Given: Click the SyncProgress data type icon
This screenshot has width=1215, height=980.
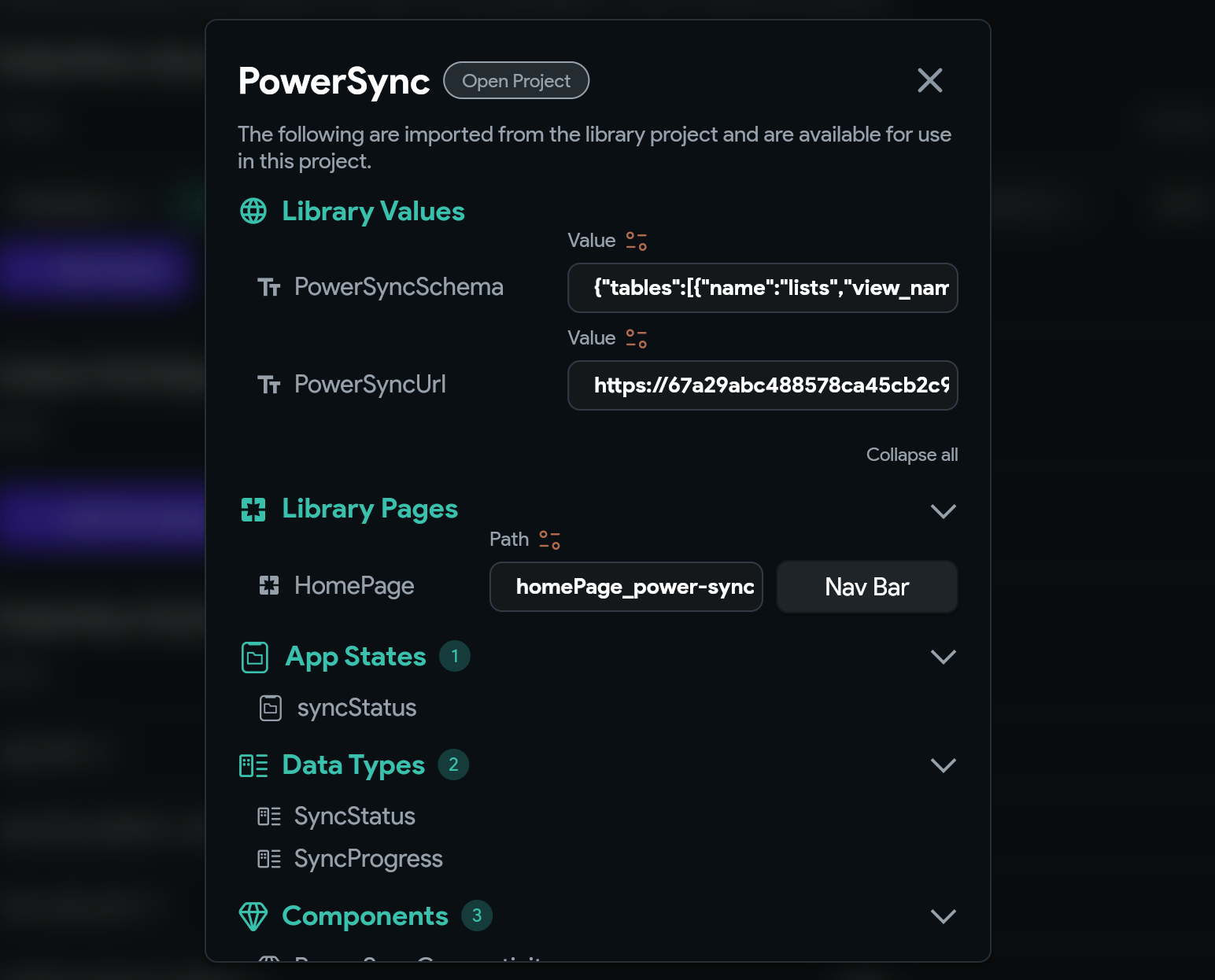Looking at the screenshot, I should [269, 859].
